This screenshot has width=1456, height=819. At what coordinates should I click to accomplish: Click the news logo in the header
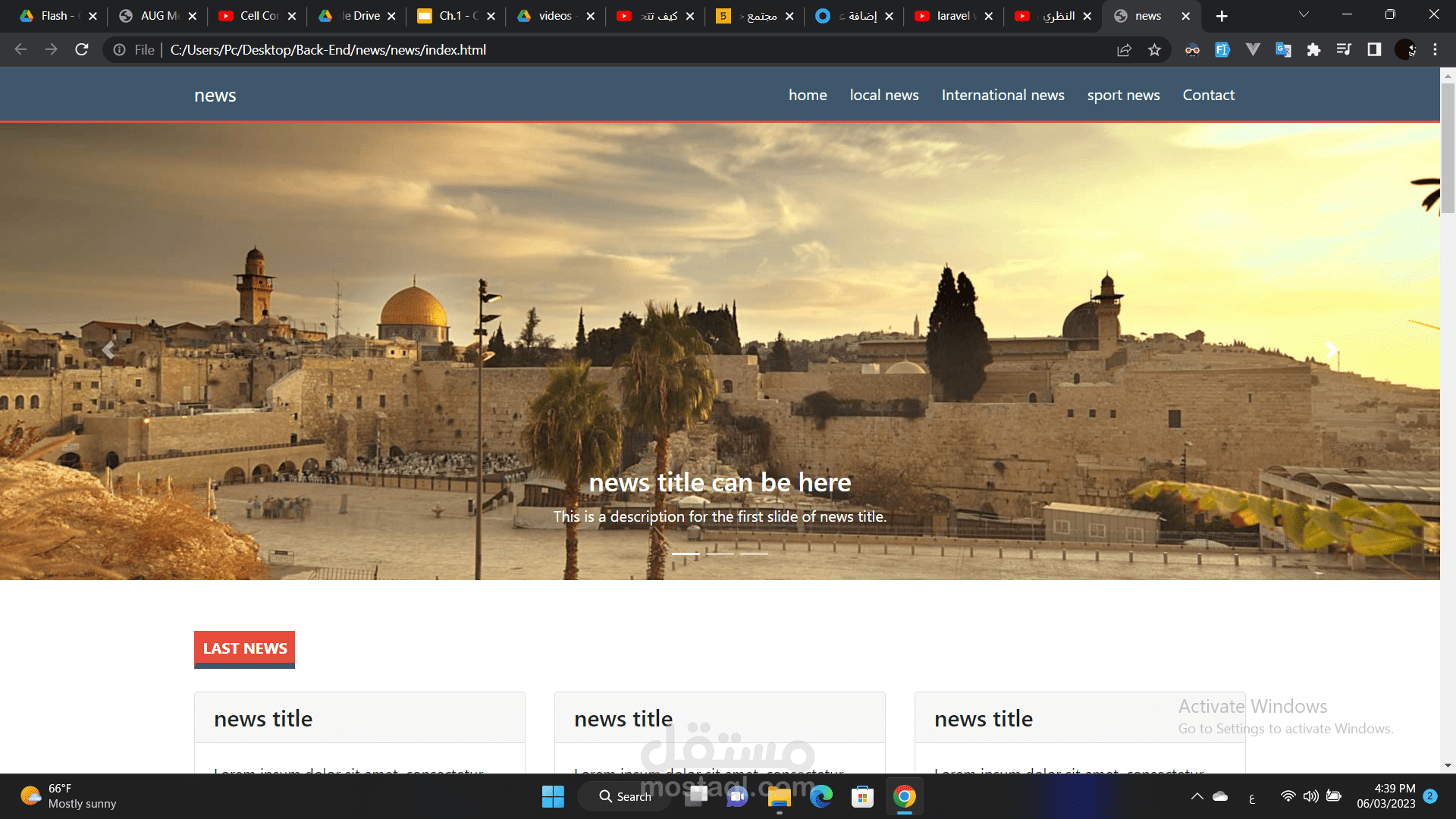(214, 95)
